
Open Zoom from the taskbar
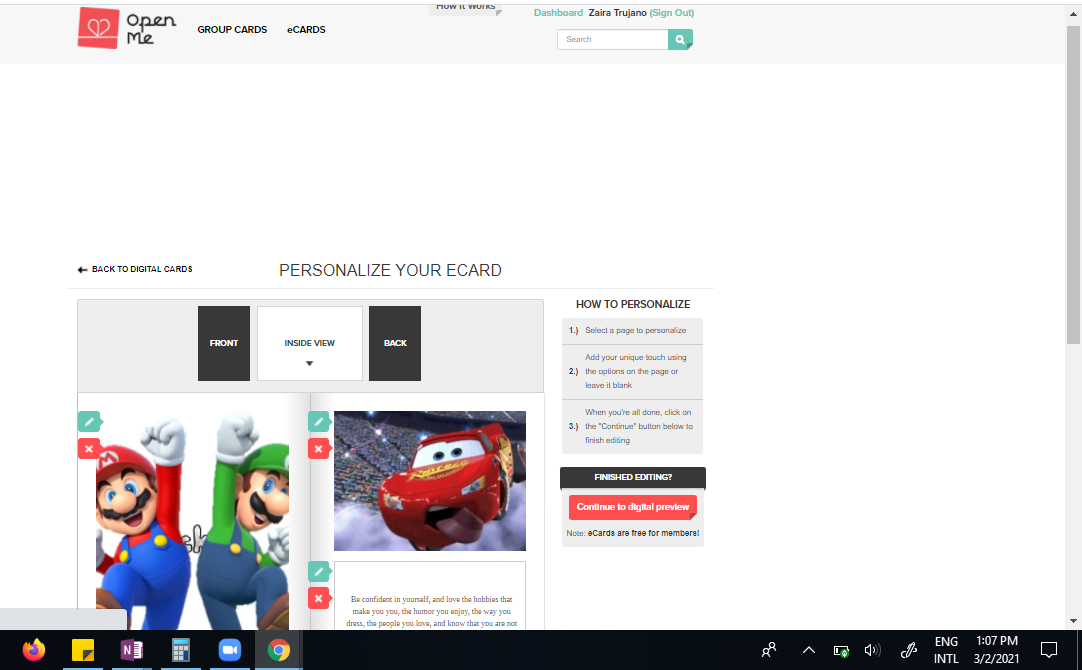(x=230, y=650)
